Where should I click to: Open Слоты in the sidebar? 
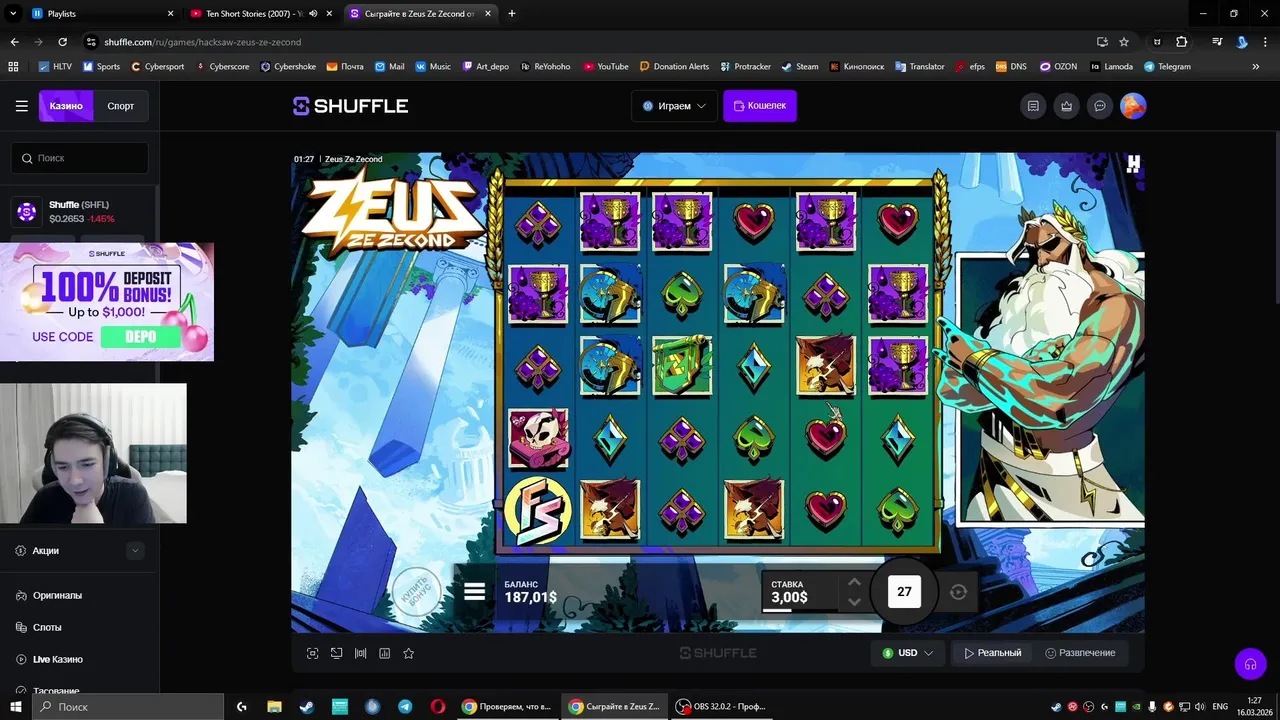click(x=47, y=627)
